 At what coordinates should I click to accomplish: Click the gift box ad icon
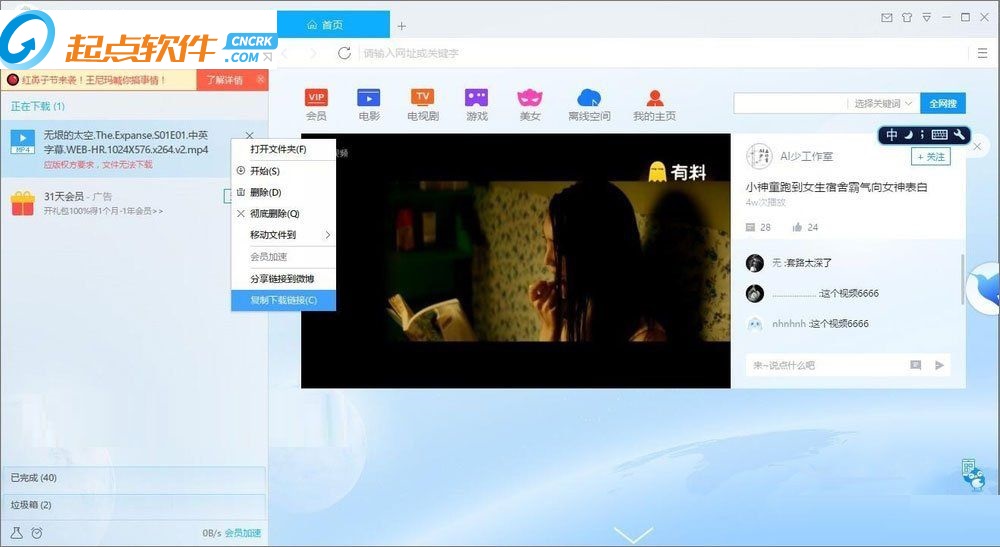[x=22, y=203]
